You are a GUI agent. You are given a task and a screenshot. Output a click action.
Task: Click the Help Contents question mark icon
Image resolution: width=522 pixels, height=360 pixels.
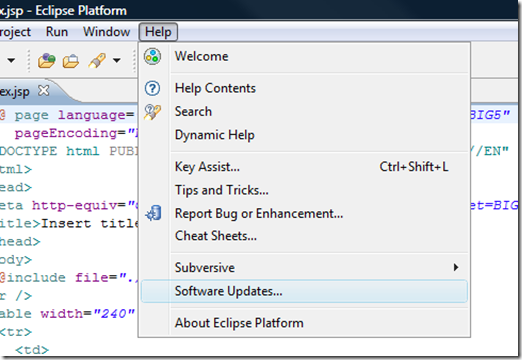152,88
